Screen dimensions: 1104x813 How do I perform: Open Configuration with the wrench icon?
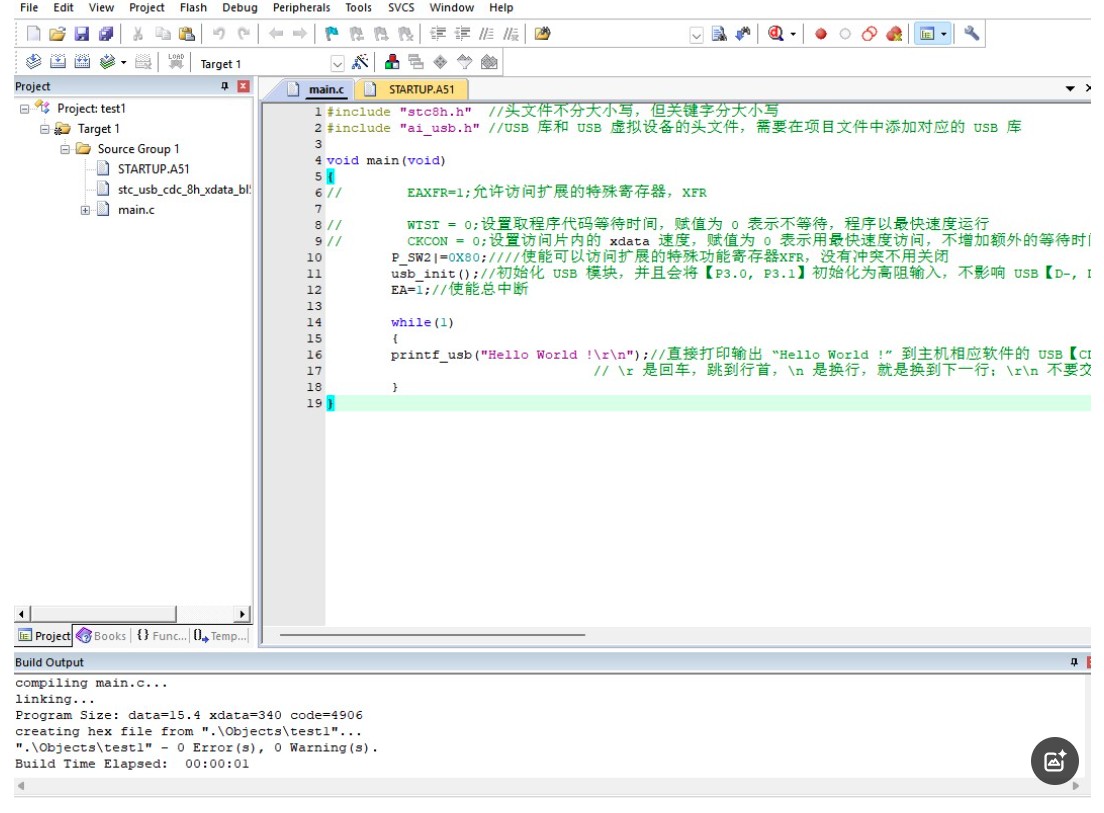pos(972,33)
